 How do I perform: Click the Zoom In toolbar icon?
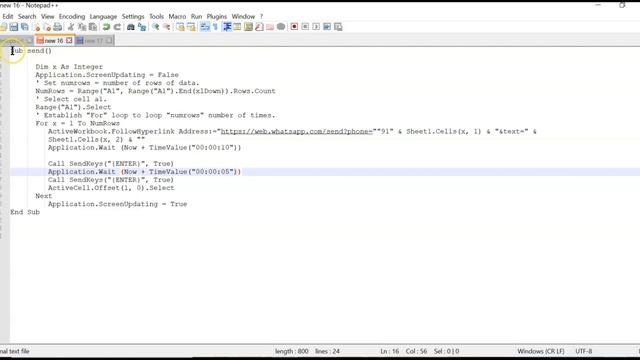(156, 27)
